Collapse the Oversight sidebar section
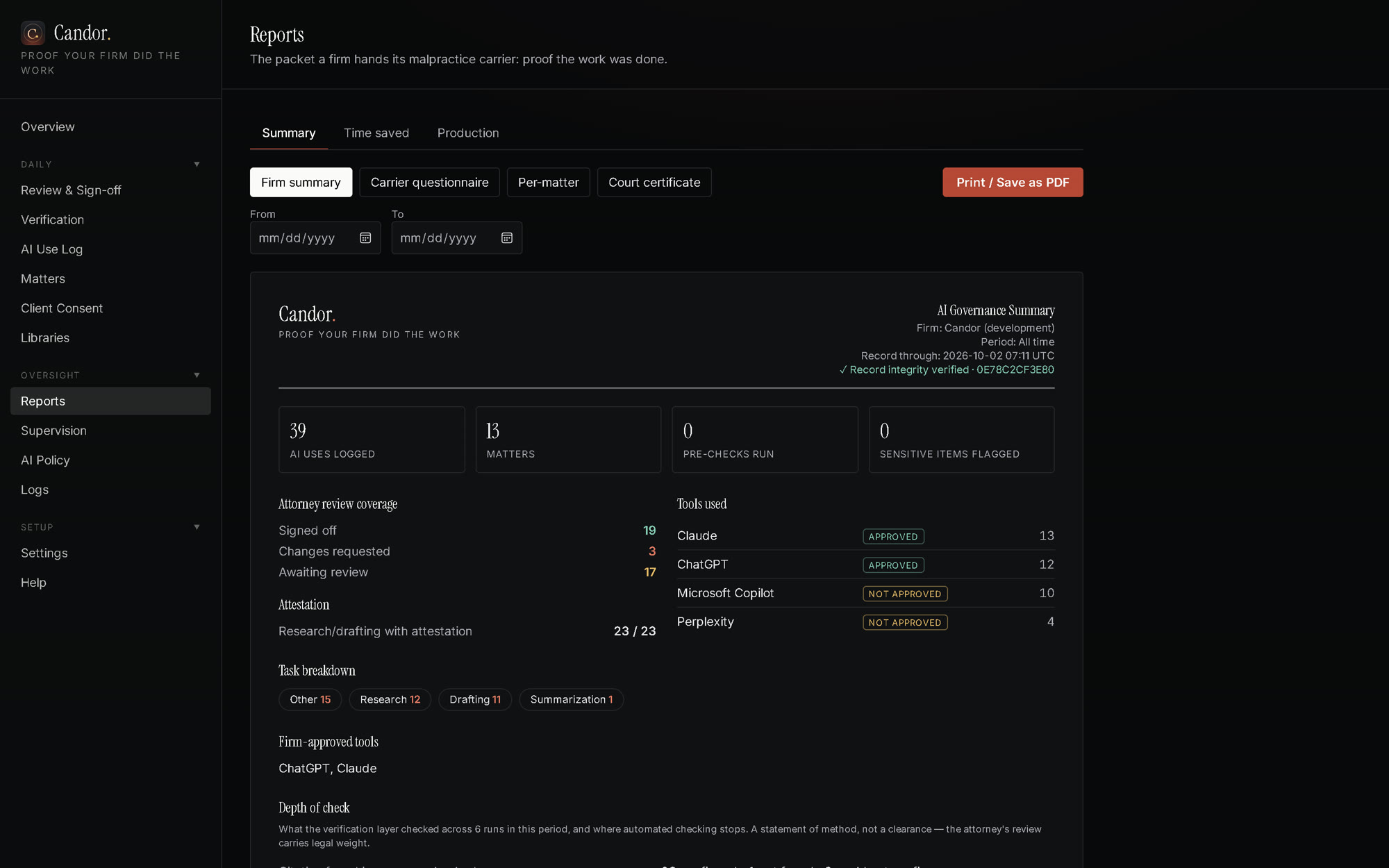1389x868 pixels. tap(197, 376)
